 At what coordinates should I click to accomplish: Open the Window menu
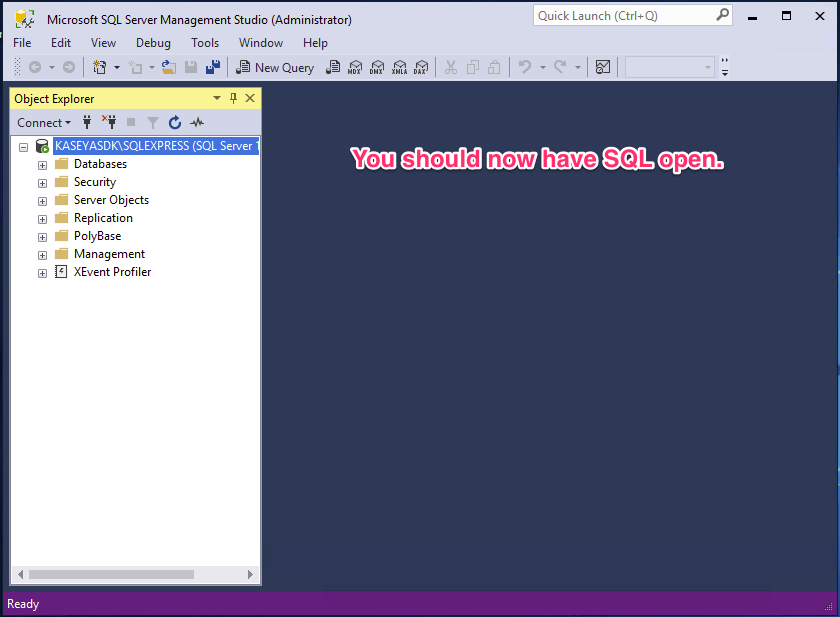pos(261,43)
